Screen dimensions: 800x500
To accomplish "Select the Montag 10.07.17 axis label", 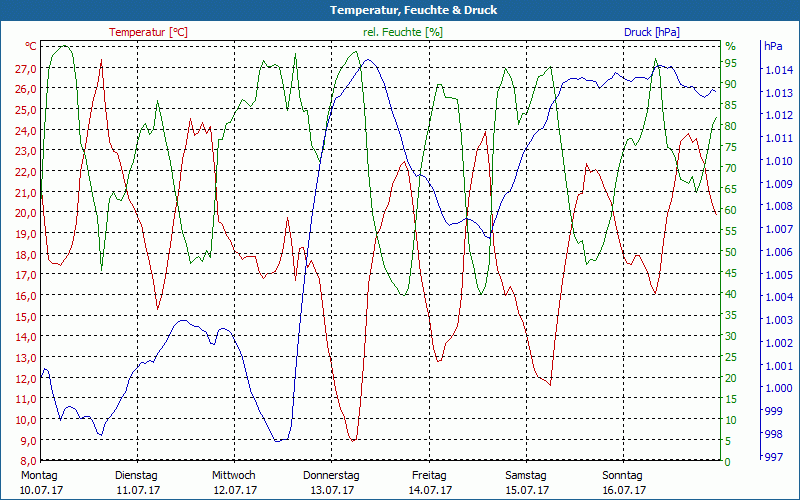I will pos(41,483).
